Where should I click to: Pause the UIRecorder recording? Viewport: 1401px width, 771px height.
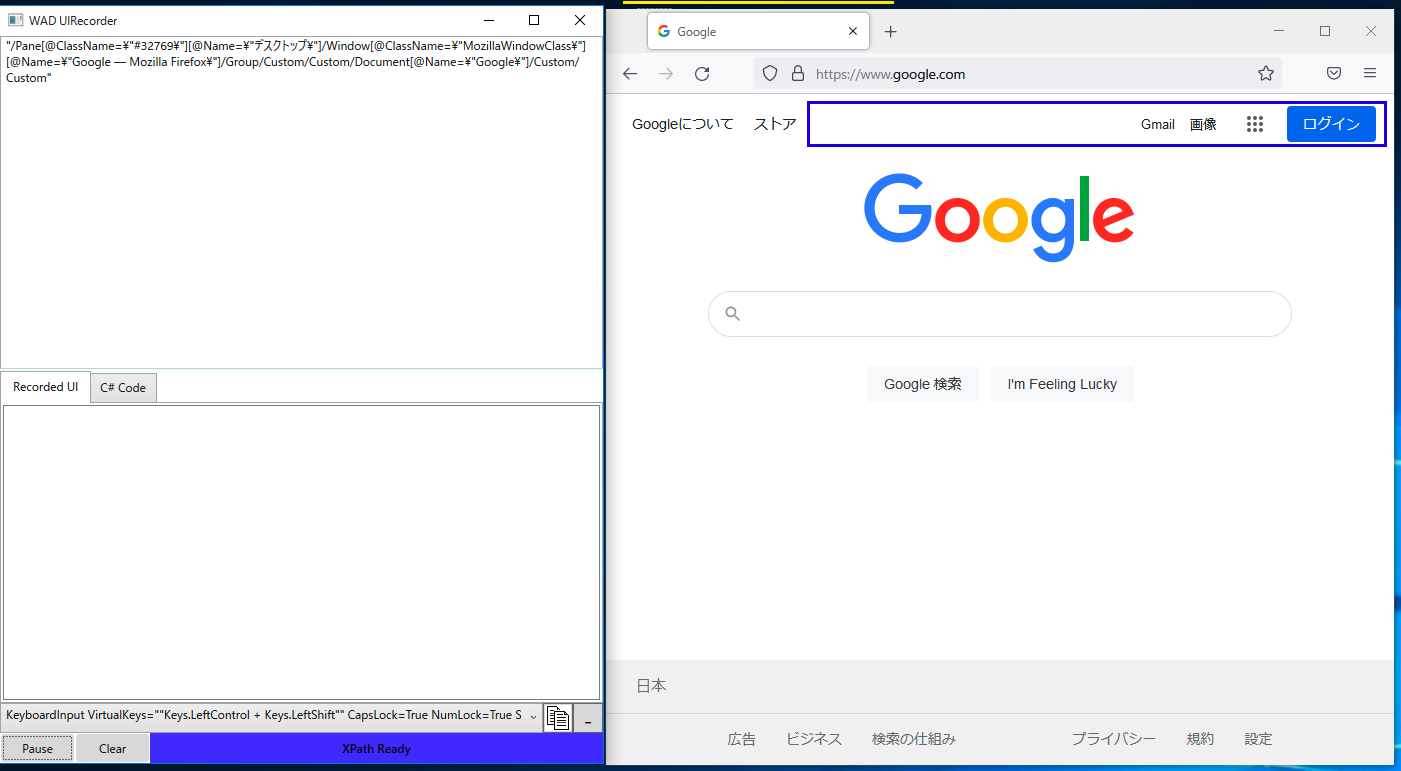click(x=37, y=747)
